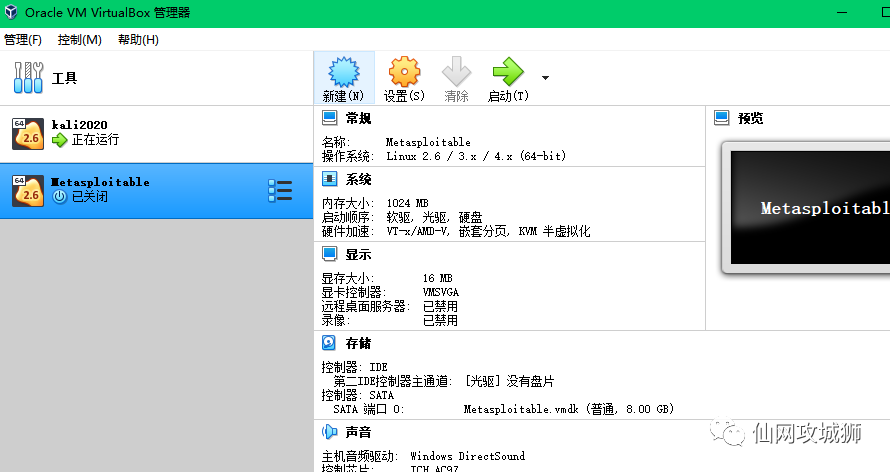This screenshot has width=890, height=472.
Task: Click the 'VMSVGA' graphics controller value
Action: [x=441, y=292]
